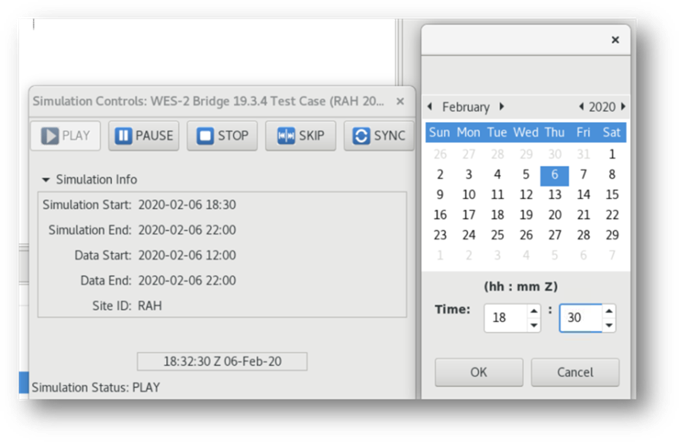Cancel the date picker dialog
The image size is (679, 442).
click(x=575, y=372)
